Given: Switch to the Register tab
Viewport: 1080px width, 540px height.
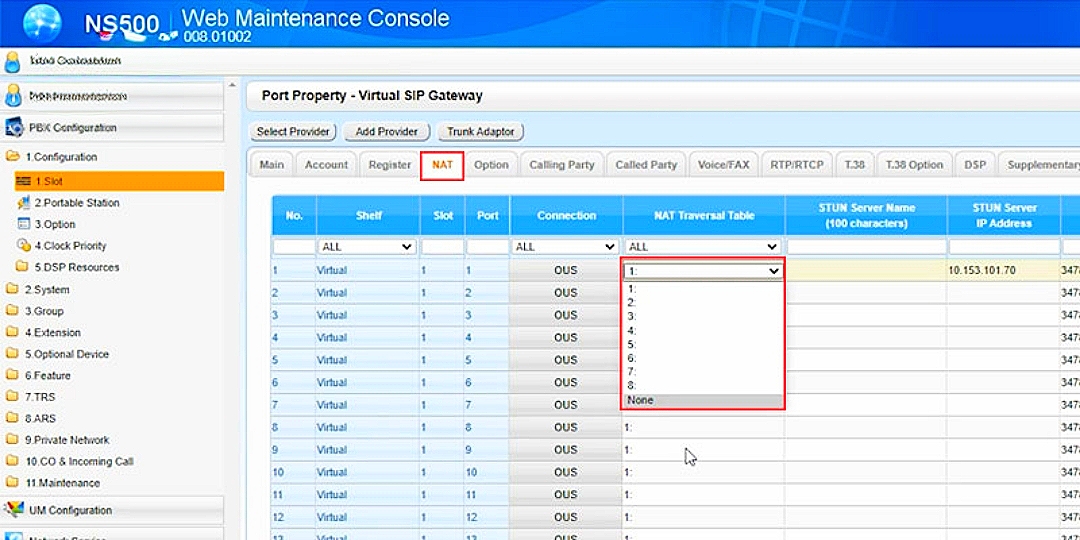Looking at the screenshot, I should (x=389, y=165).
